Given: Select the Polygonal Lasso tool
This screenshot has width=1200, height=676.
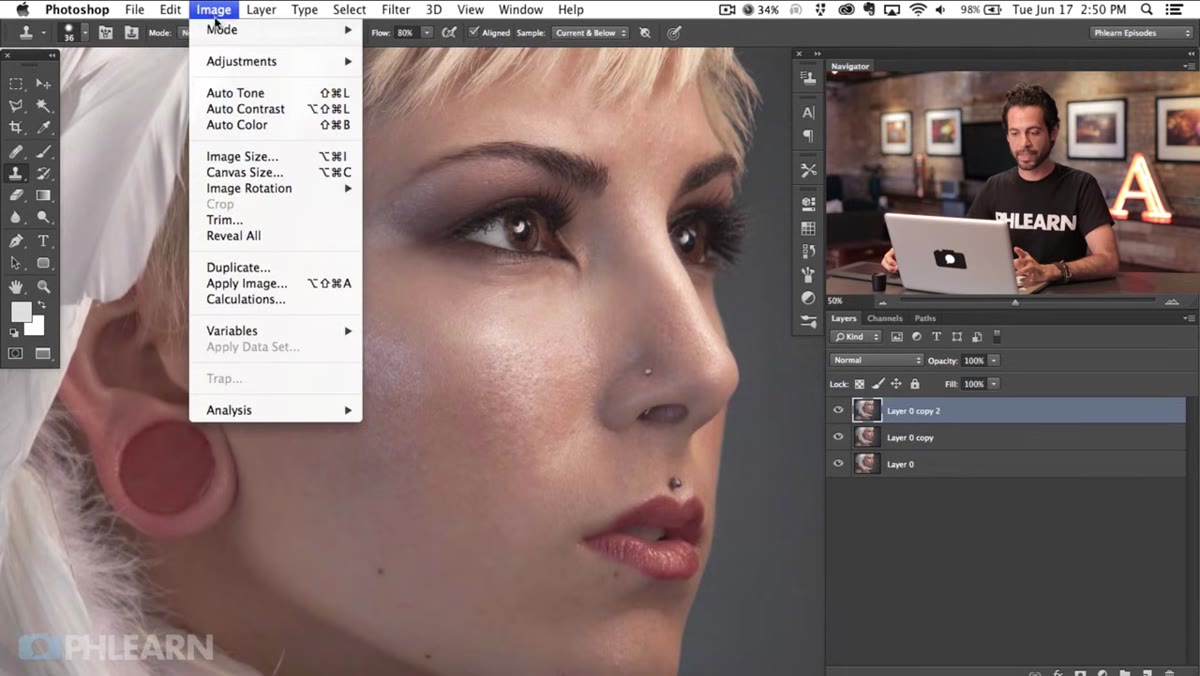Looking at the screenshot, I should click(x=16, y=106).
